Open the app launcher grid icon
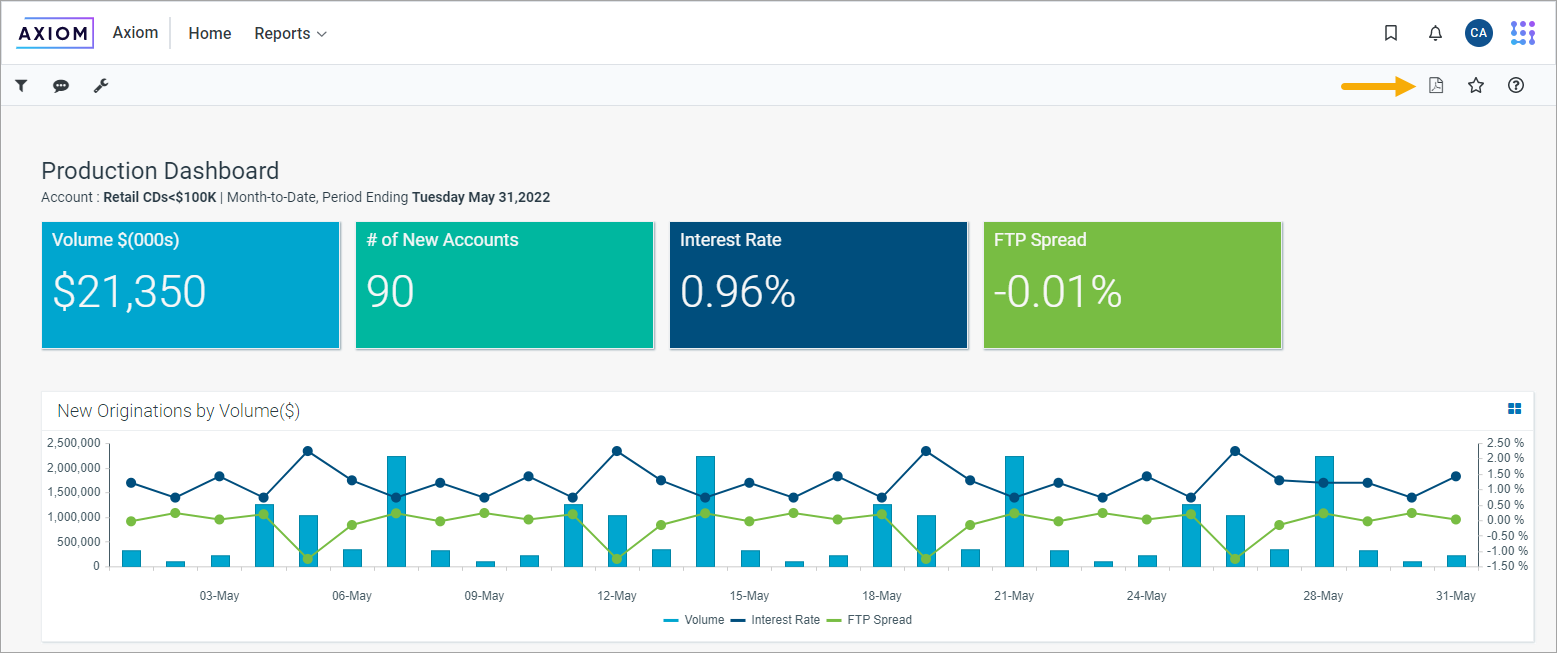 pyautogui.click(x=1522, y=33)
